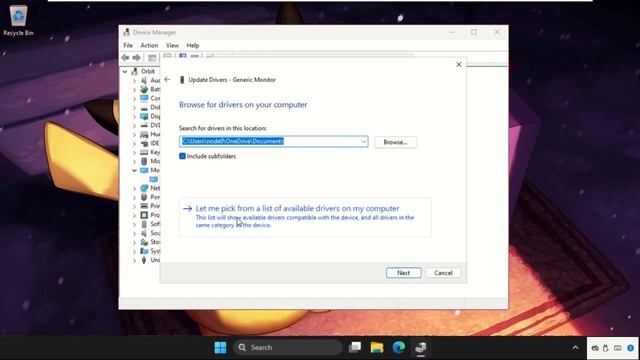Click the Windows Start button
Image resolution: width=640 pixels, height=360 pixels.
[220, 347]
